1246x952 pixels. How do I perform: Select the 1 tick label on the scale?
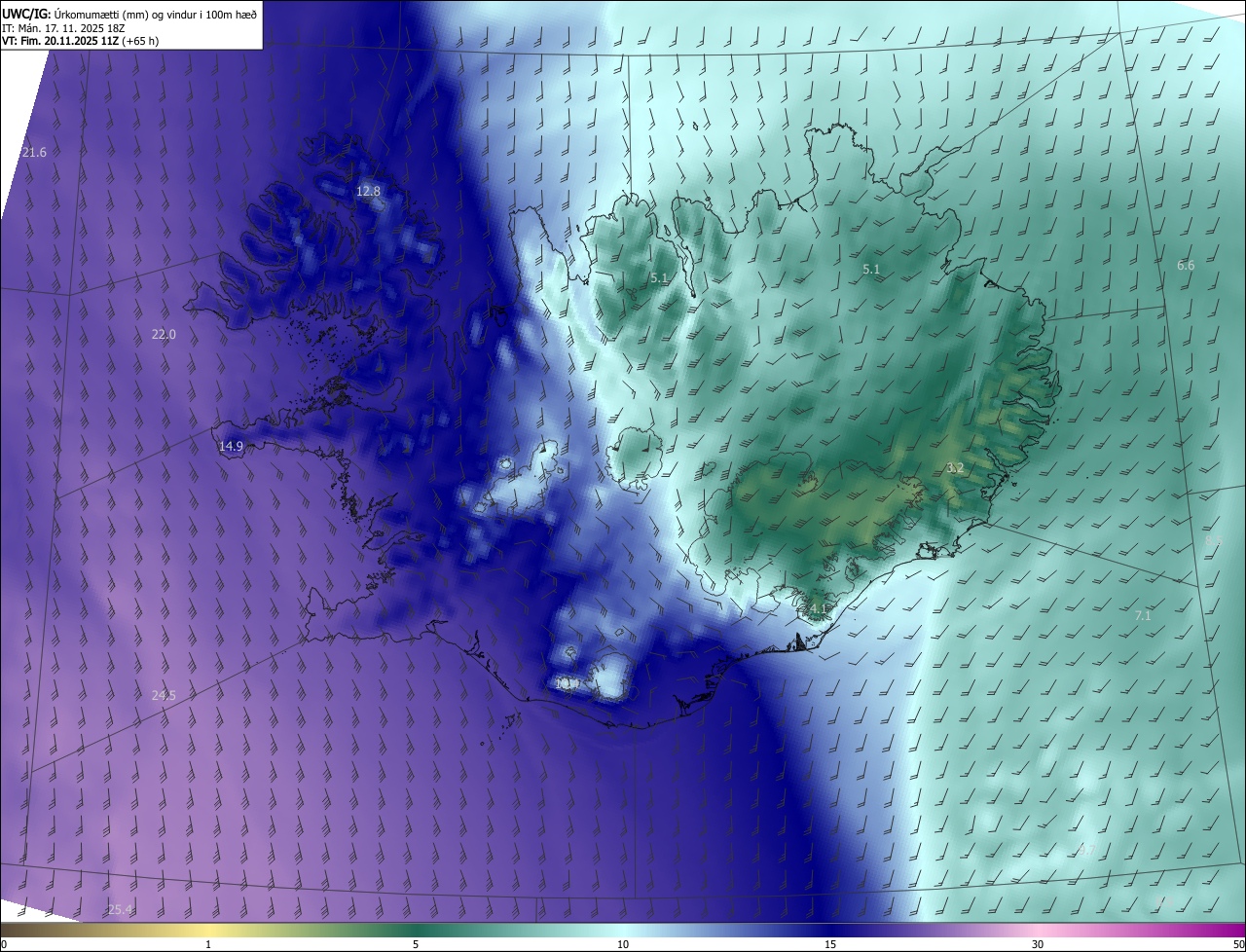[x=208, y=944]
